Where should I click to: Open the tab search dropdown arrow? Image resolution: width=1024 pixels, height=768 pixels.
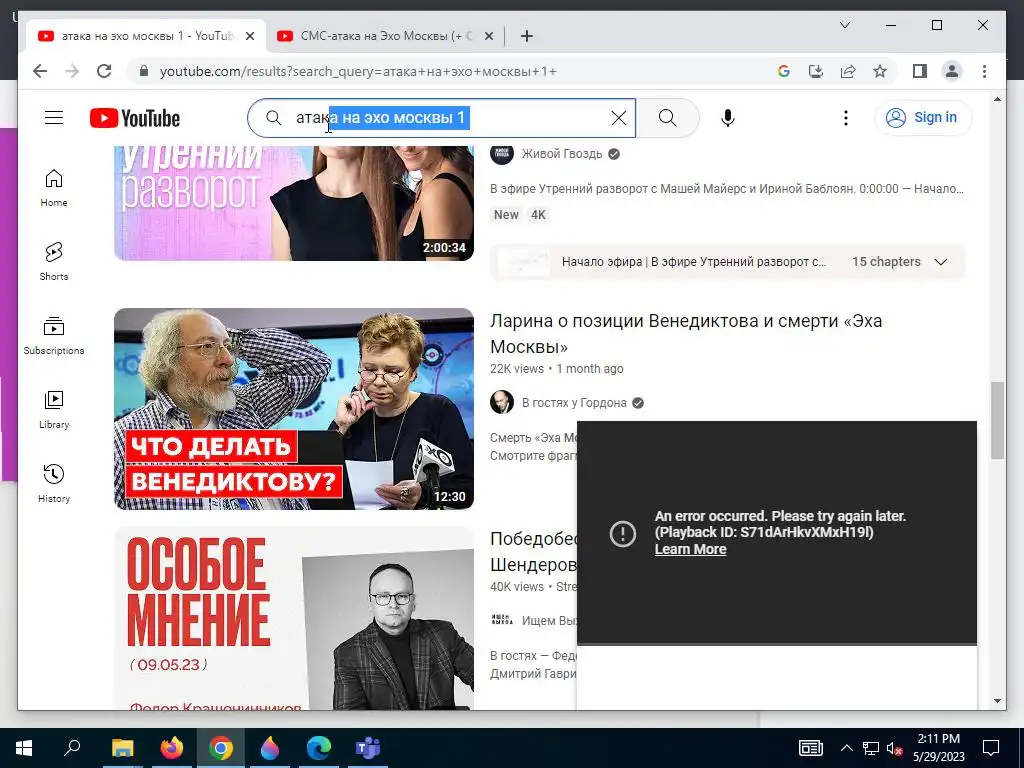pos(844,25)
